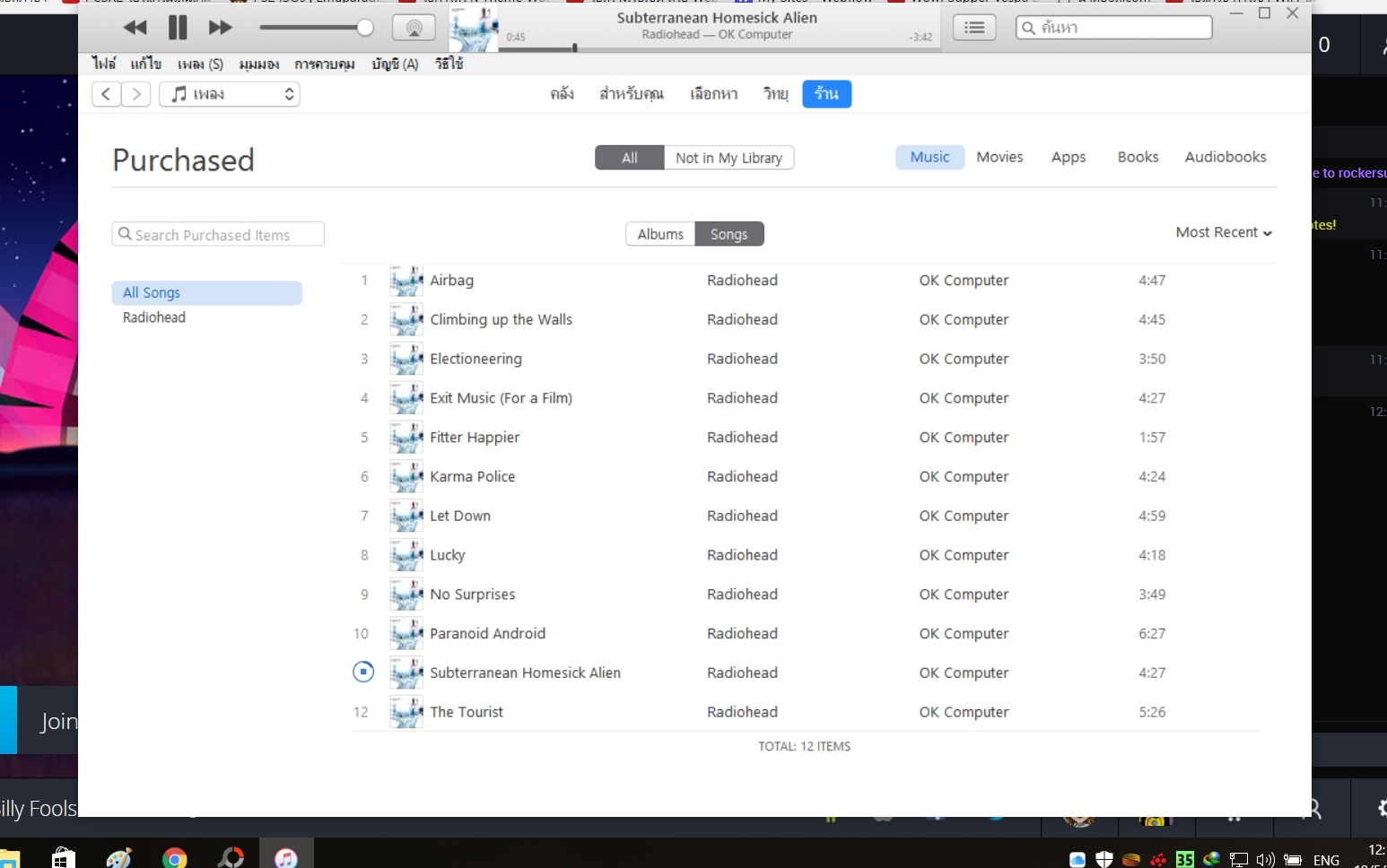1387x868 pixels.
Task: Switch the purchased view to Albums
Action: pos(660,234)
